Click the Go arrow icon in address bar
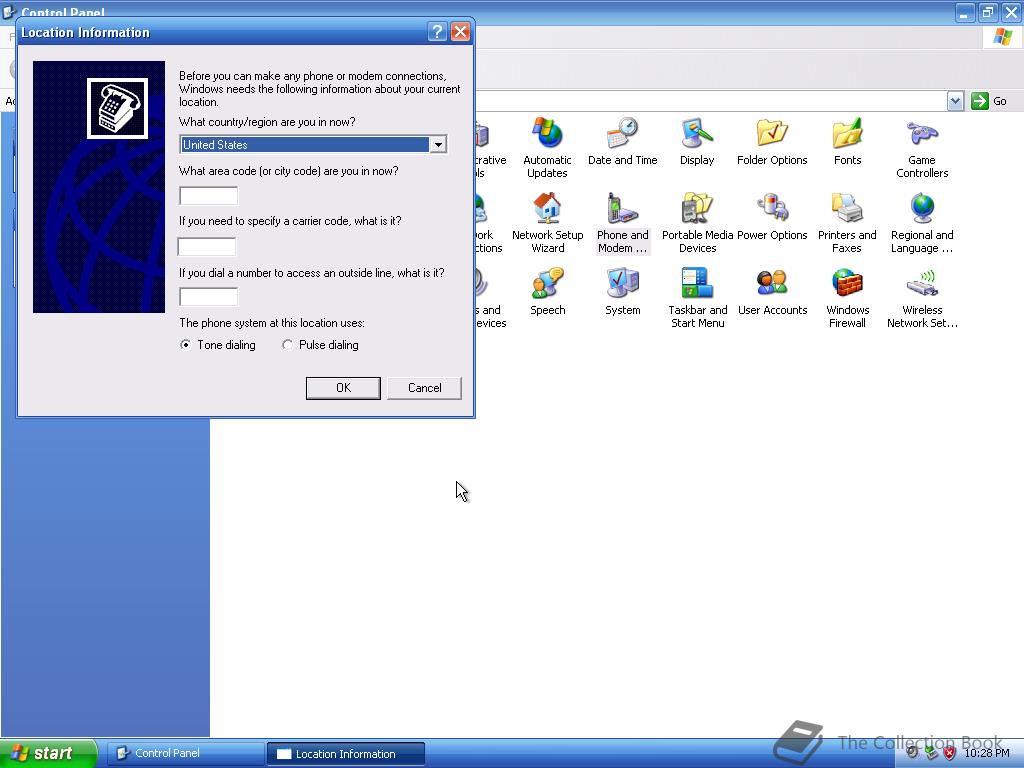 (980, 101)
